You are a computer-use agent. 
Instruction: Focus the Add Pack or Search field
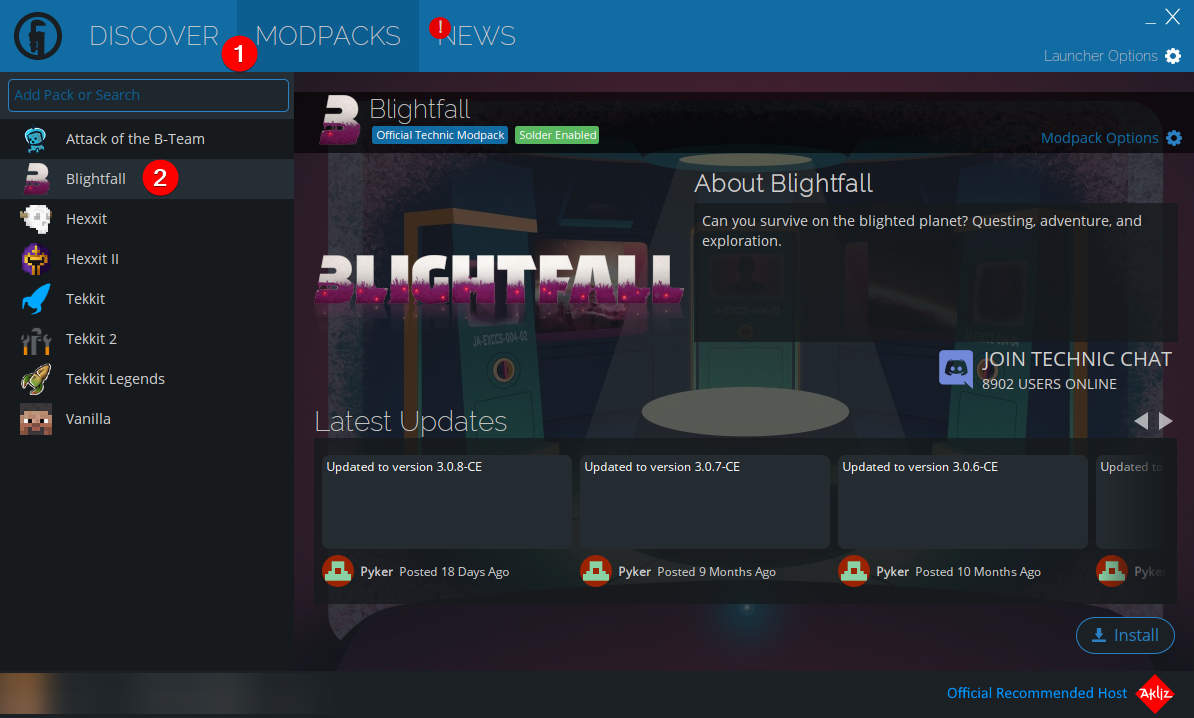[x=148, y=95]
